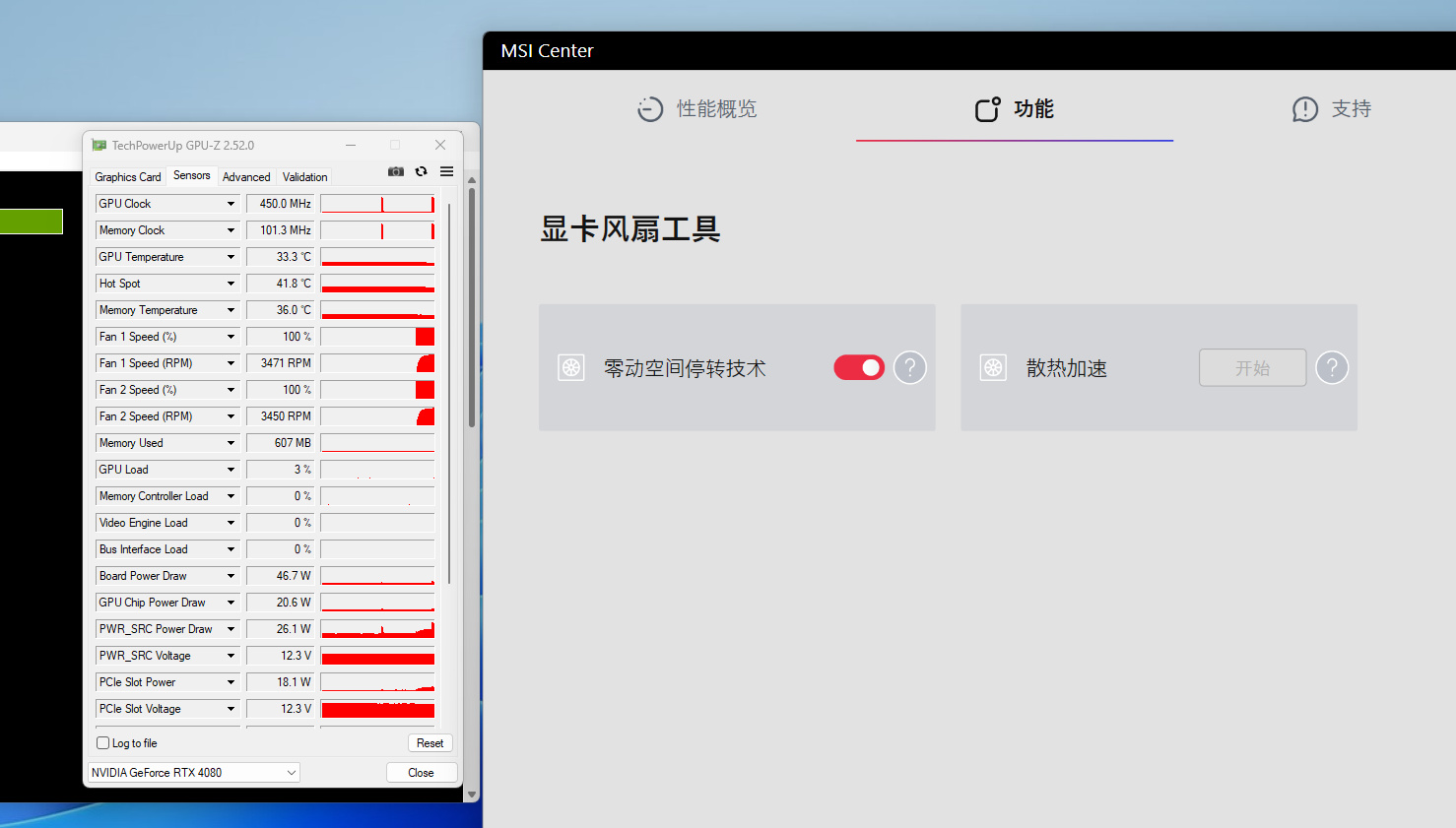
Task: Click the background window scroll-down arrow
Action: 472,795
